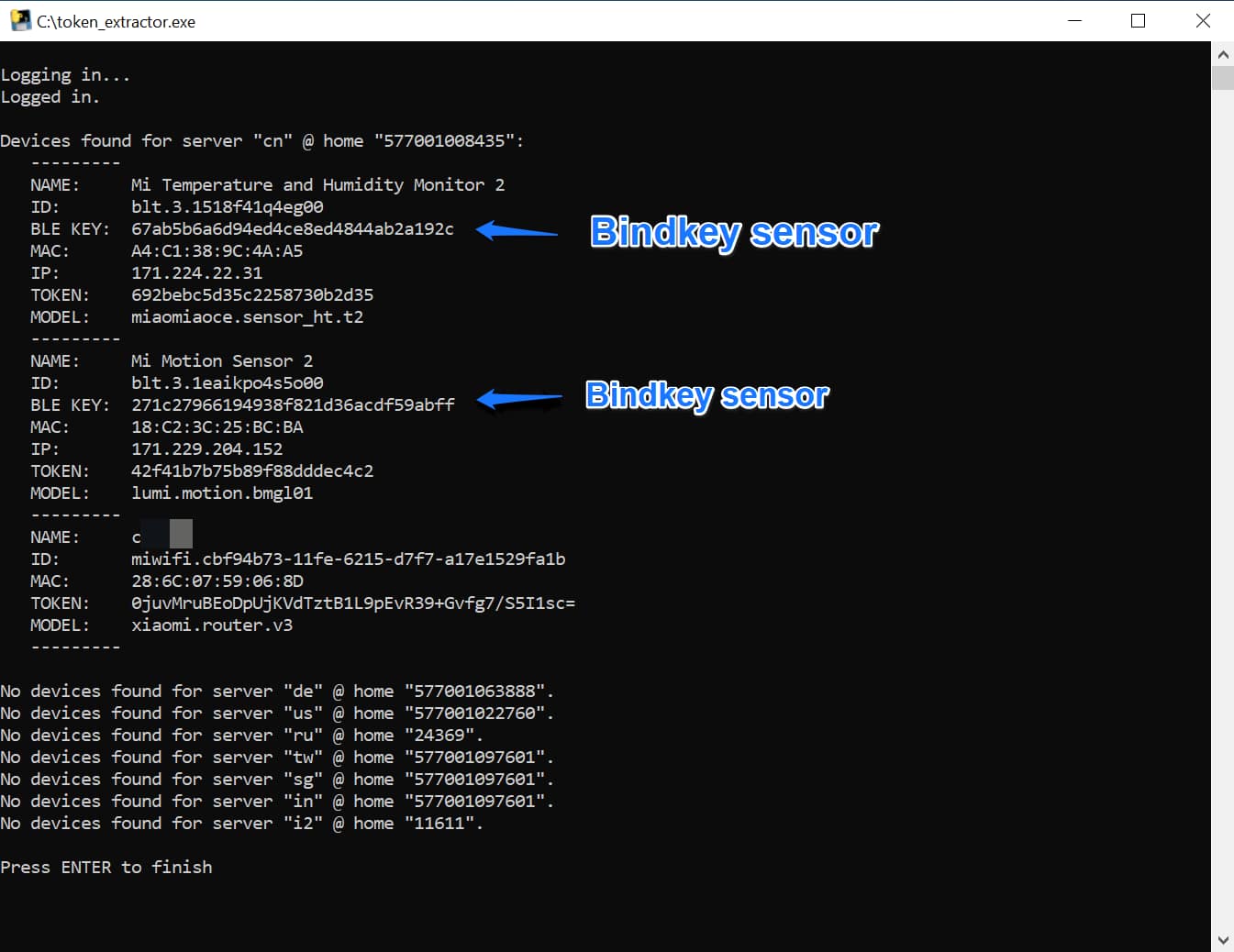Click the BLE key starting with 271c2796
This screenshot has height=952, width=1234.
293,405
